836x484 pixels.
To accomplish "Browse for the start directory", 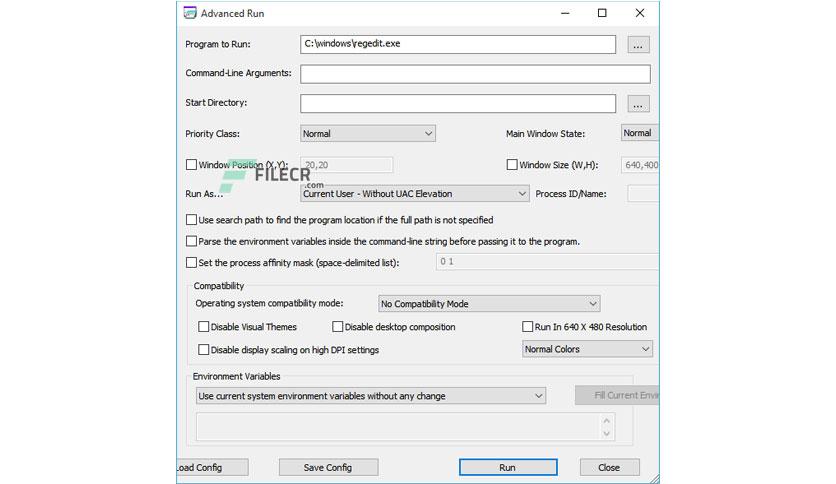I will [x=638, y=104].
